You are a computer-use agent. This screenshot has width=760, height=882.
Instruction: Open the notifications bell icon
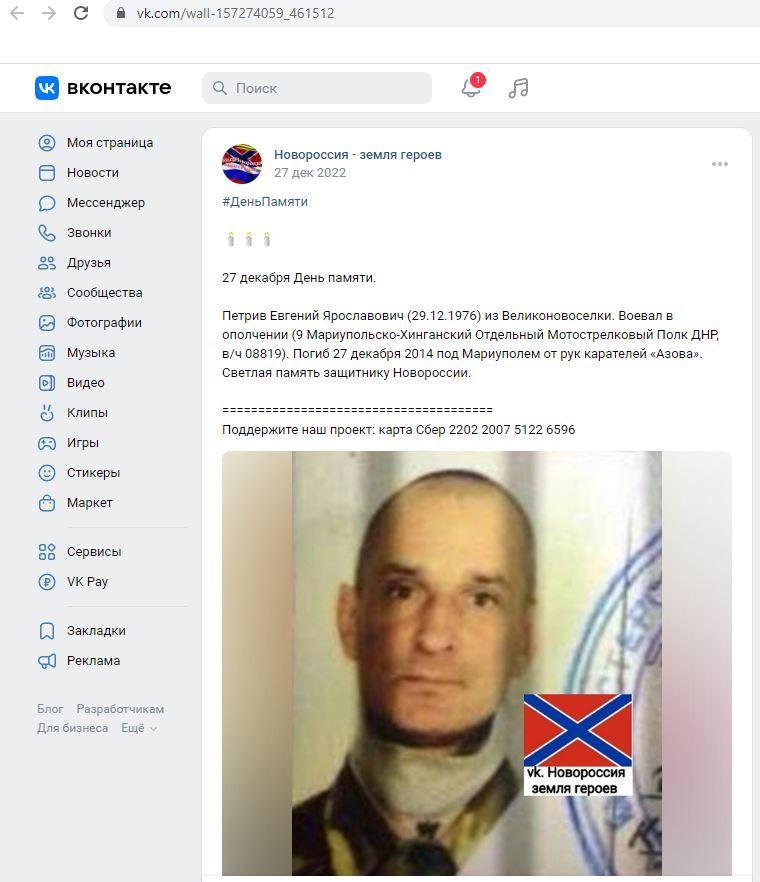pyautogui.click(x=471, y=88)
